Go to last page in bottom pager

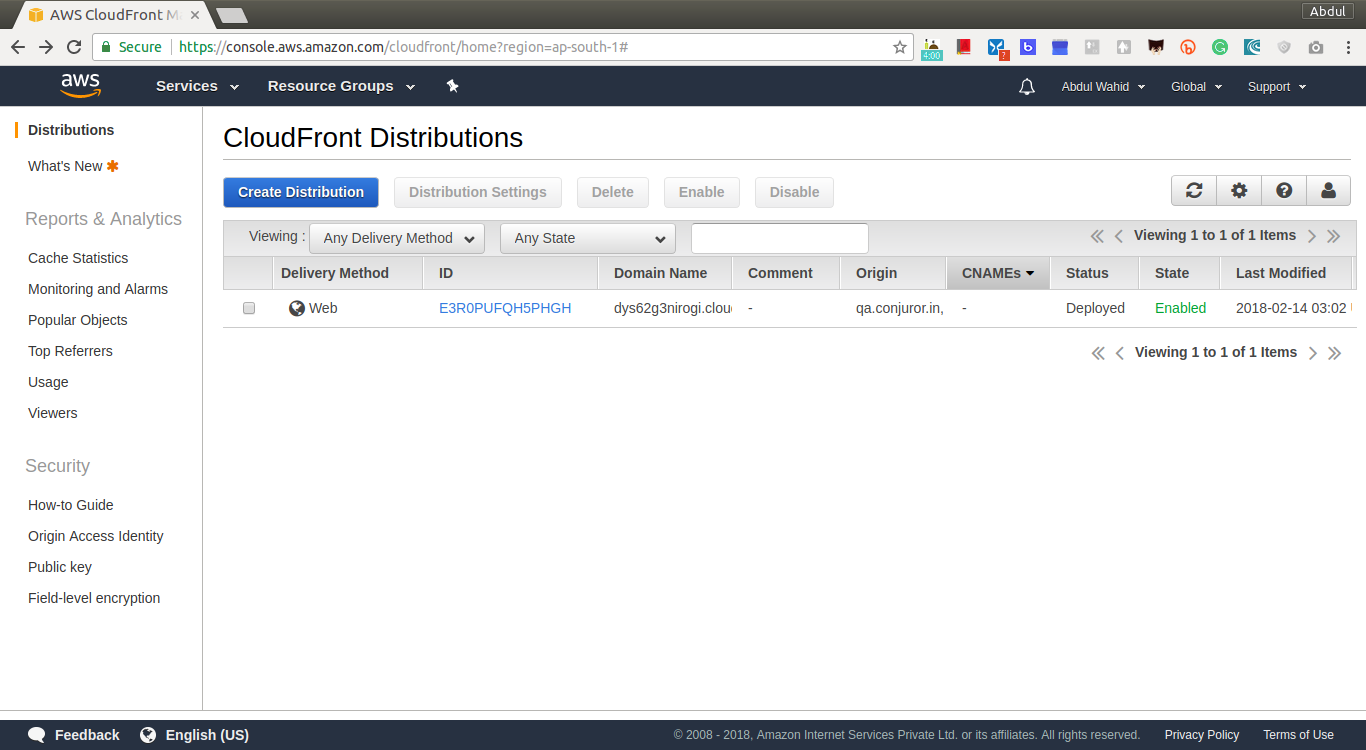pyautogui.click(x=1335, y=353)
